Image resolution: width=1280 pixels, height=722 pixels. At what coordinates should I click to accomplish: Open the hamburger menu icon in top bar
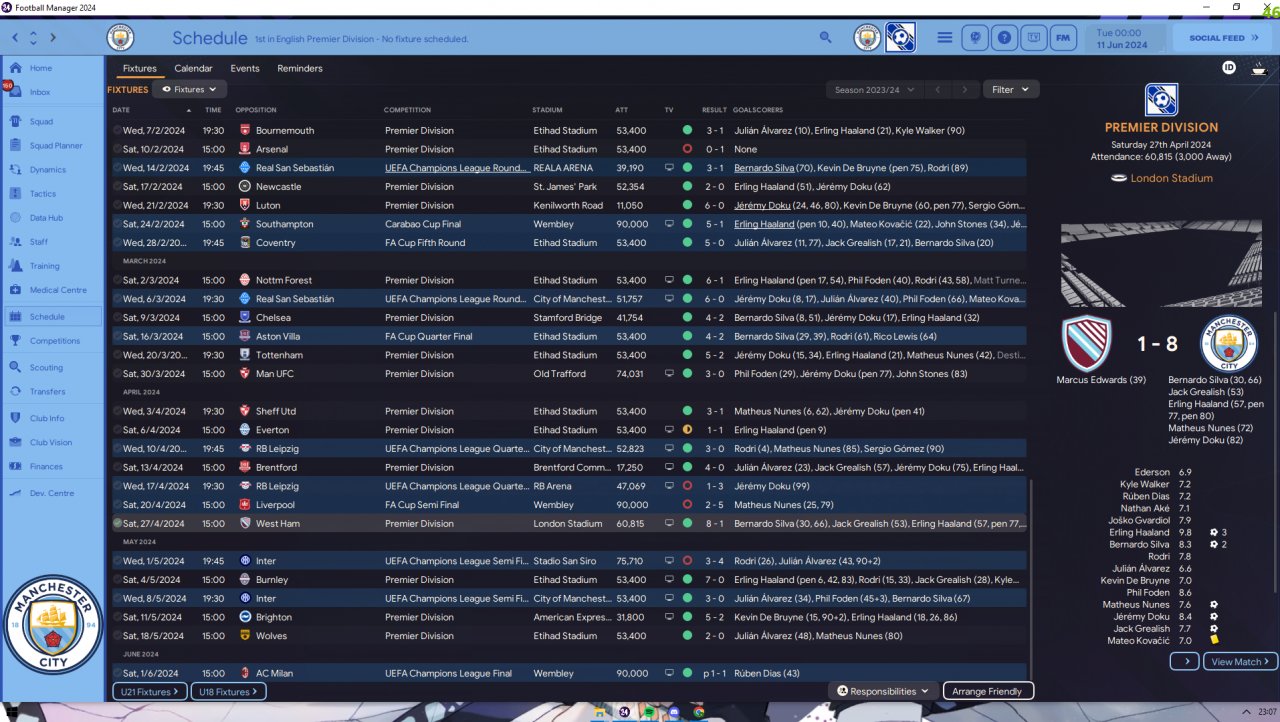click(944, 38)
